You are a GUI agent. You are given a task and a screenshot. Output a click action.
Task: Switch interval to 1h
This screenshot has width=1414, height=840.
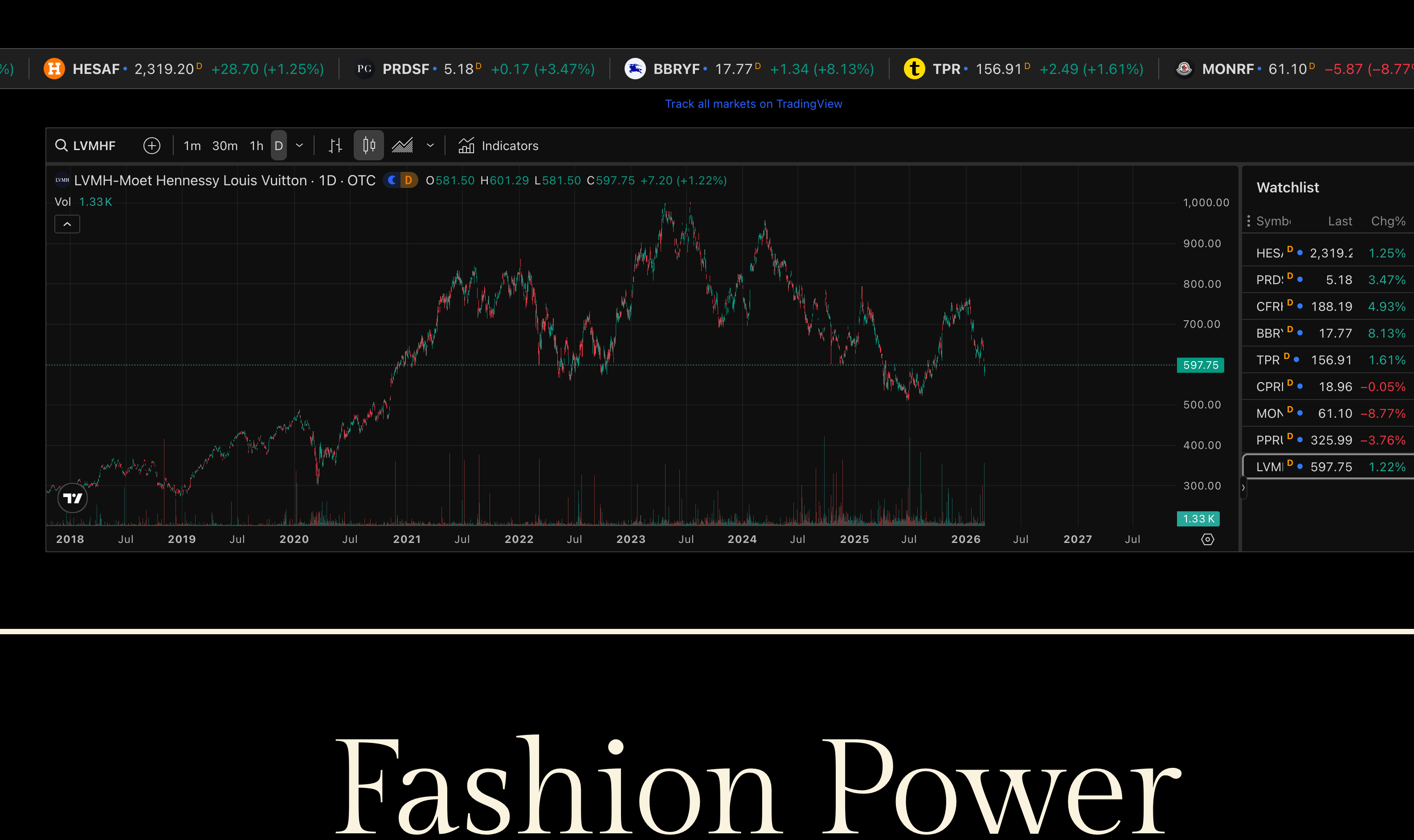coord(257,146)
